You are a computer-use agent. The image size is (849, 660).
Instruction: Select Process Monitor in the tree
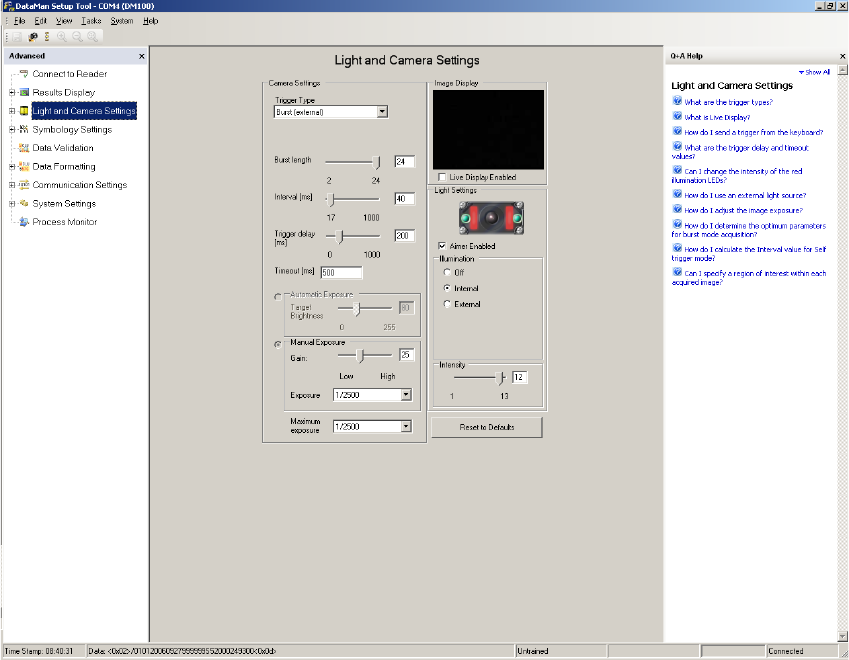click(x=64, y=221)
